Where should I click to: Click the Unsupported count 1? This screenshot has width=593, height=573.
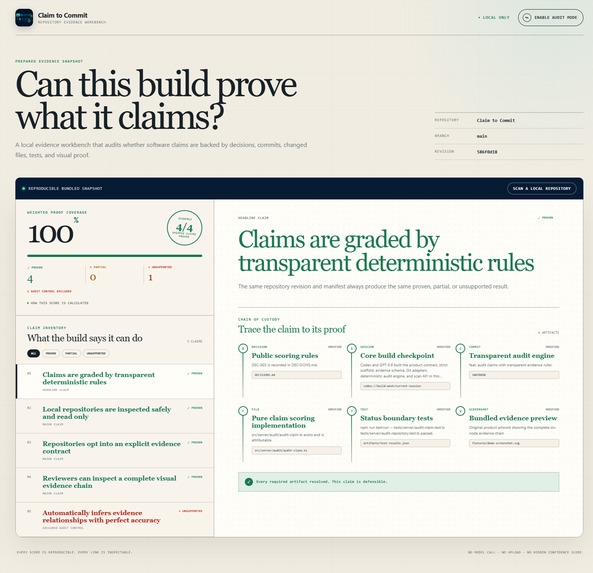click(x=151, y=278)
